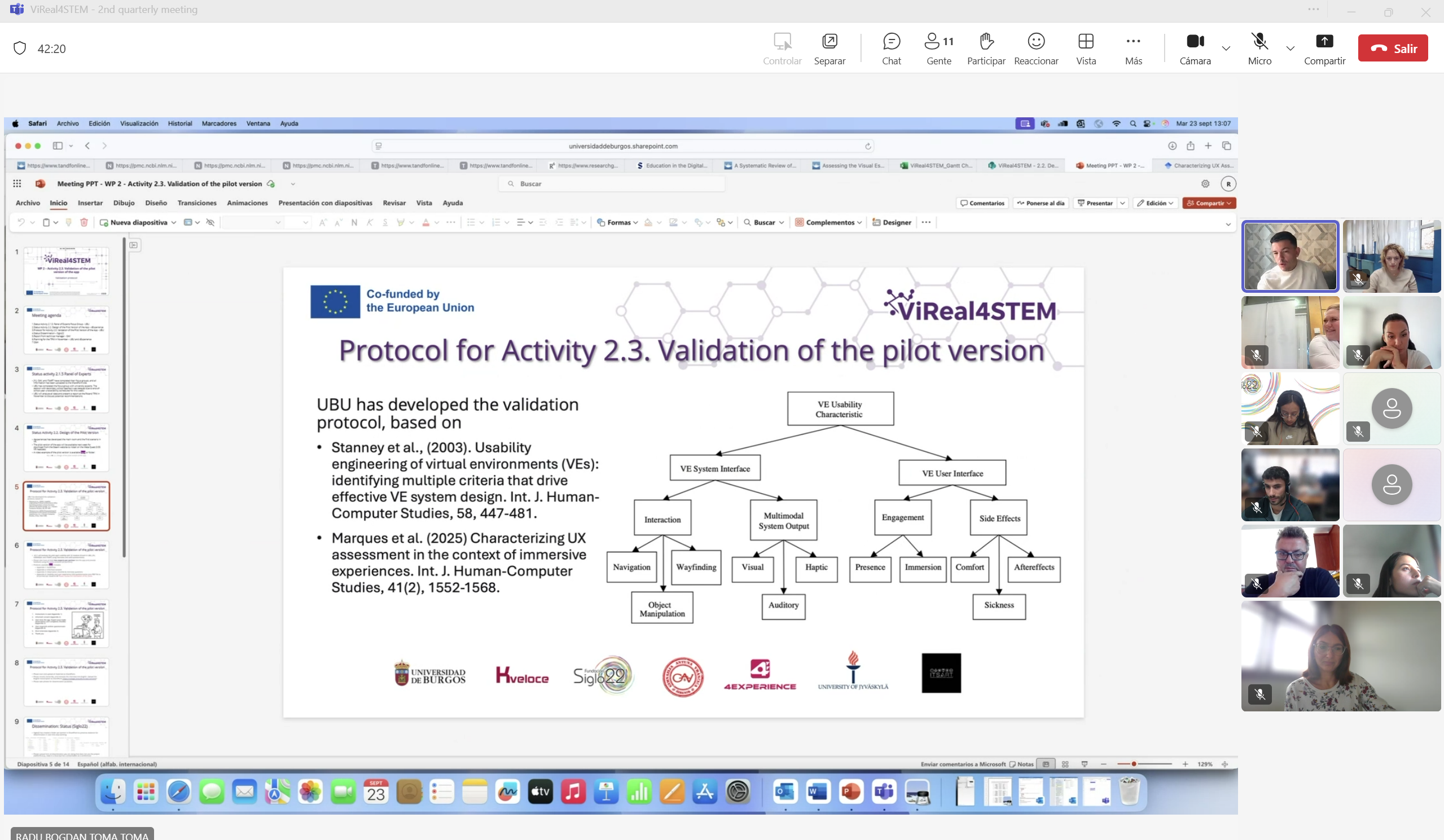The width and height of the screenshot is (1444, 840).
Task: Unmute with the Micro button
Action: (x=1259, y=48)
